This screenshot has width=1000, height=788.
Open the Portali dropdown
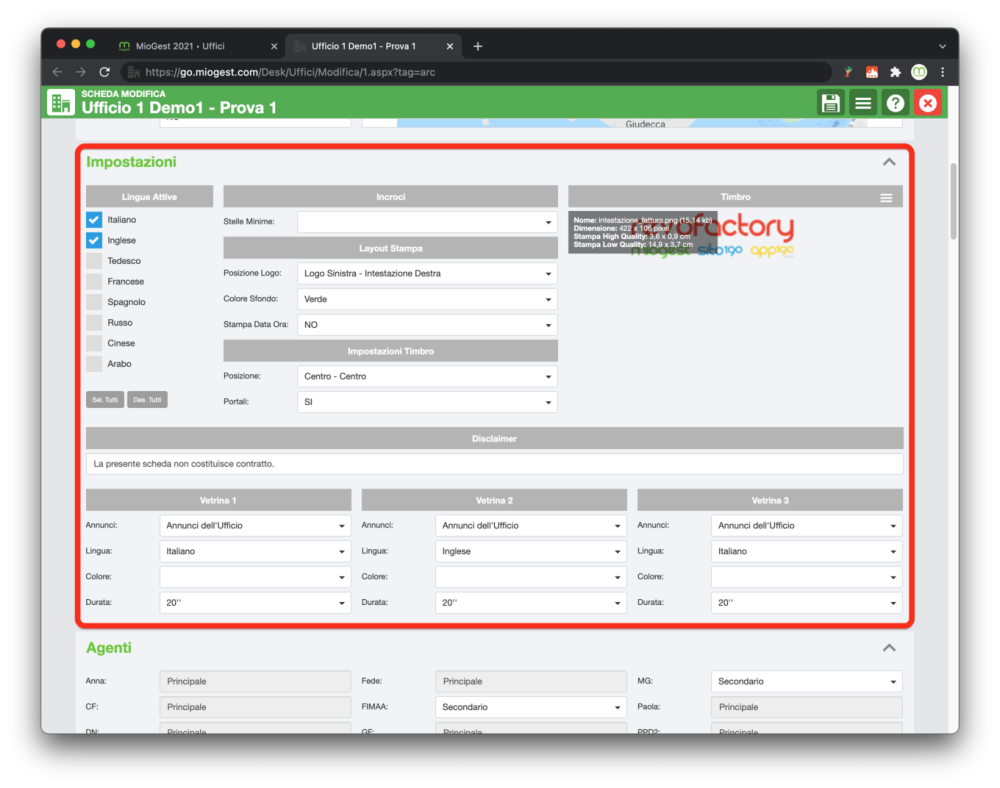(427, 402)
